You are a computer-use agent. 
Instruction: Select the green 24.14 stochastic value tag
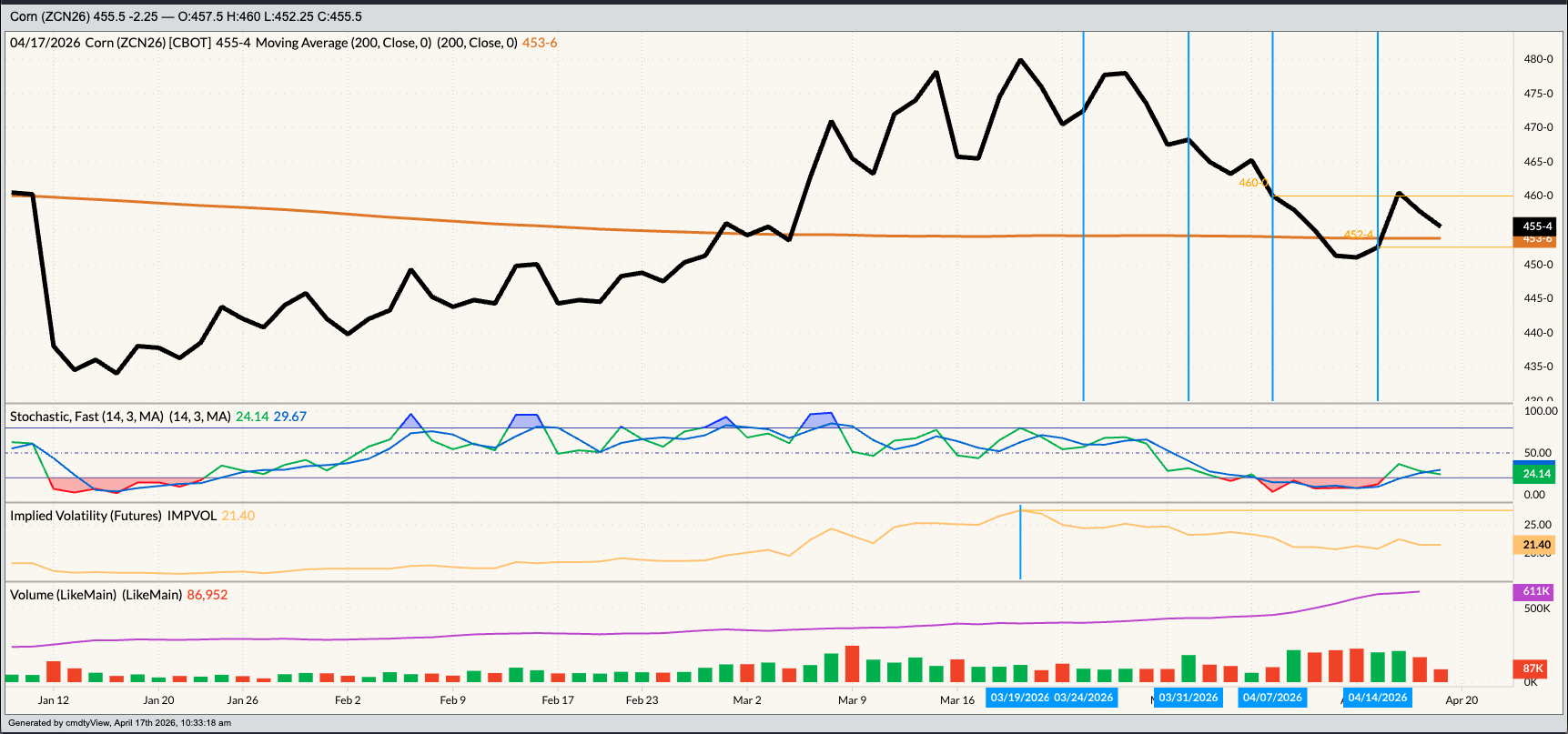click(1535, 474)
